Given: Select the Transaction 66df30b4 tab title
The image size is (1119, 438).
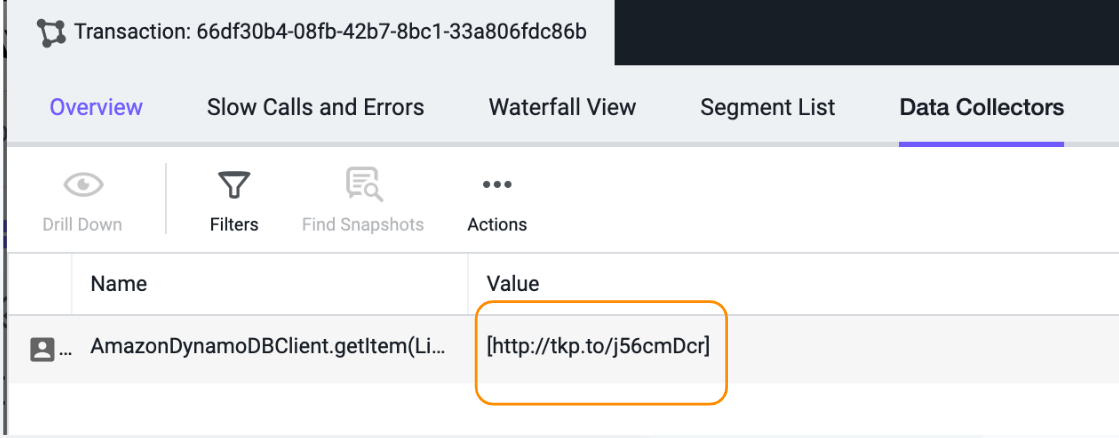Looking at the screenshot, I should [330, 32].
